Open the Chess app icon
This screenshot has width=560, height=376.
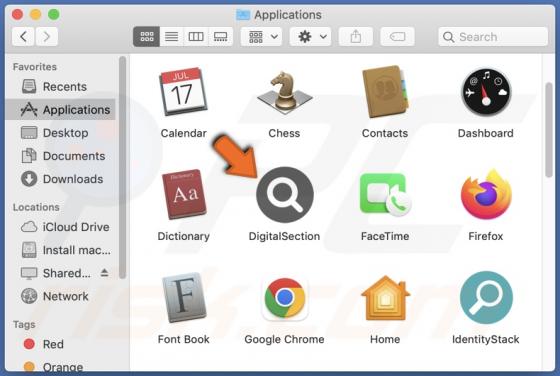click(x=284, y=92)
